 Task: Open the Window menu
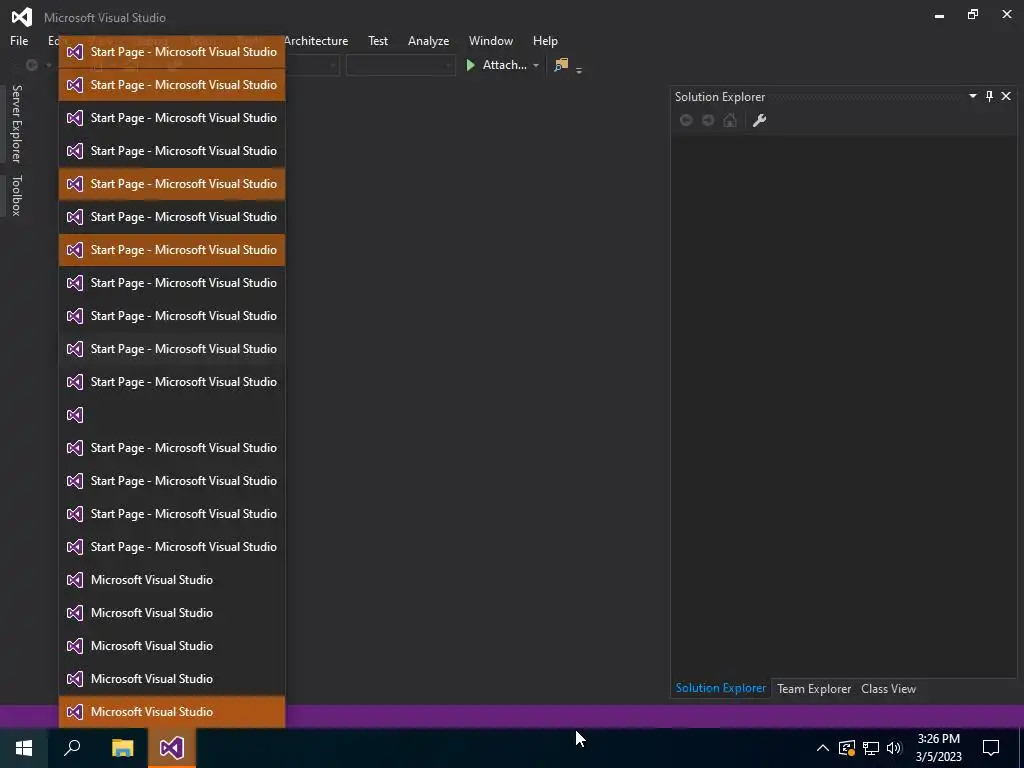pos(490,40)
